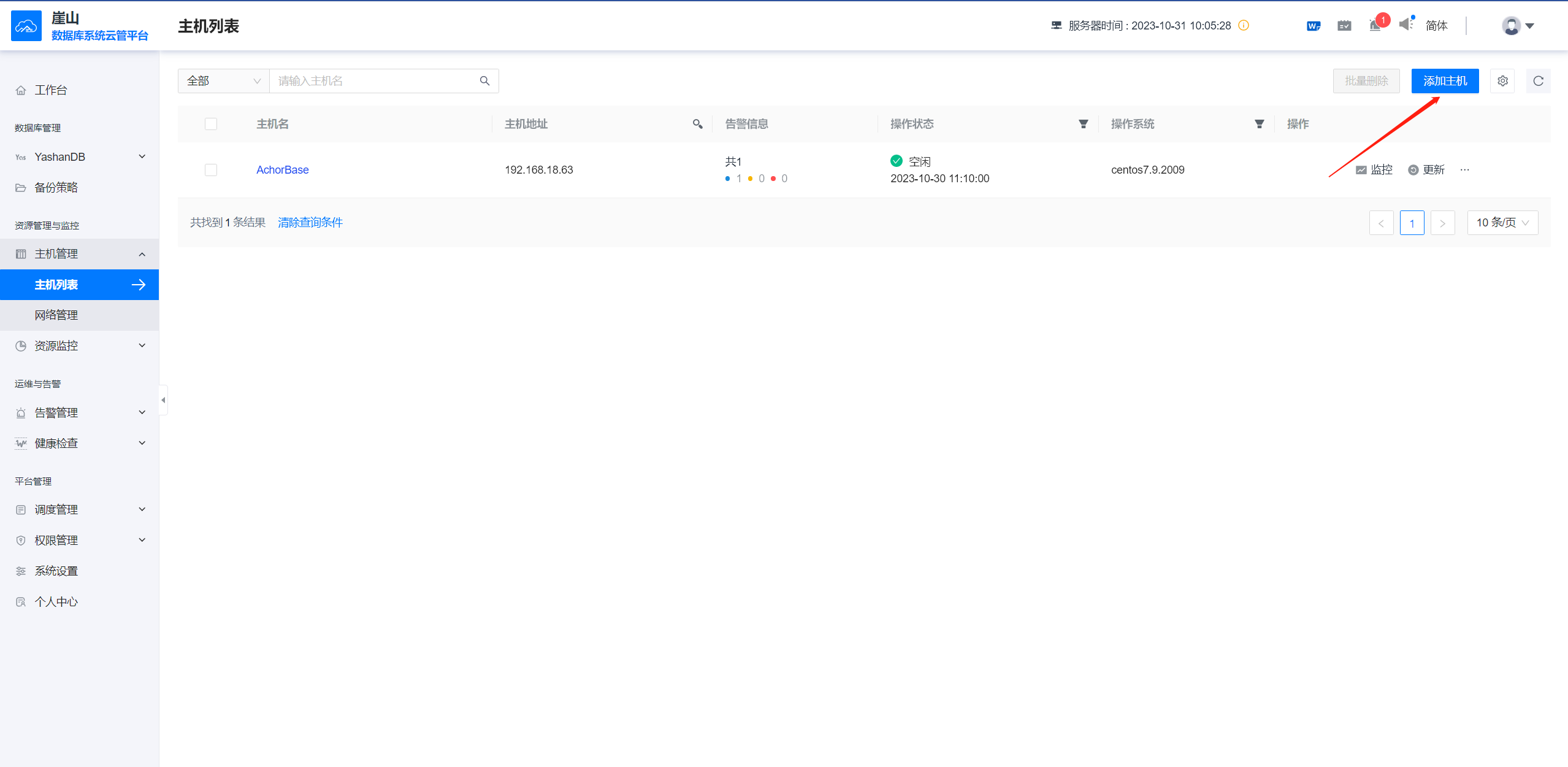Open the 全部 filter dropdown
1568x767 pixels.
[223, 81]
